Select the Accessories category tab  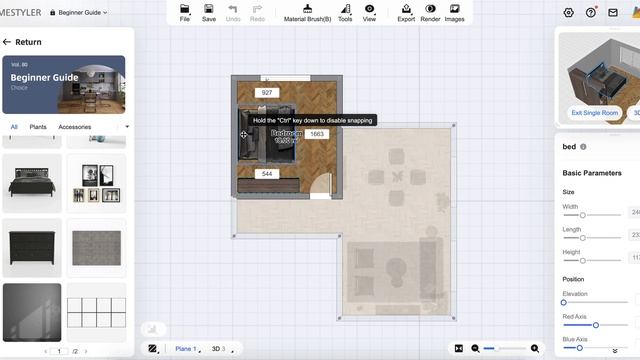[x=75, y=127]
